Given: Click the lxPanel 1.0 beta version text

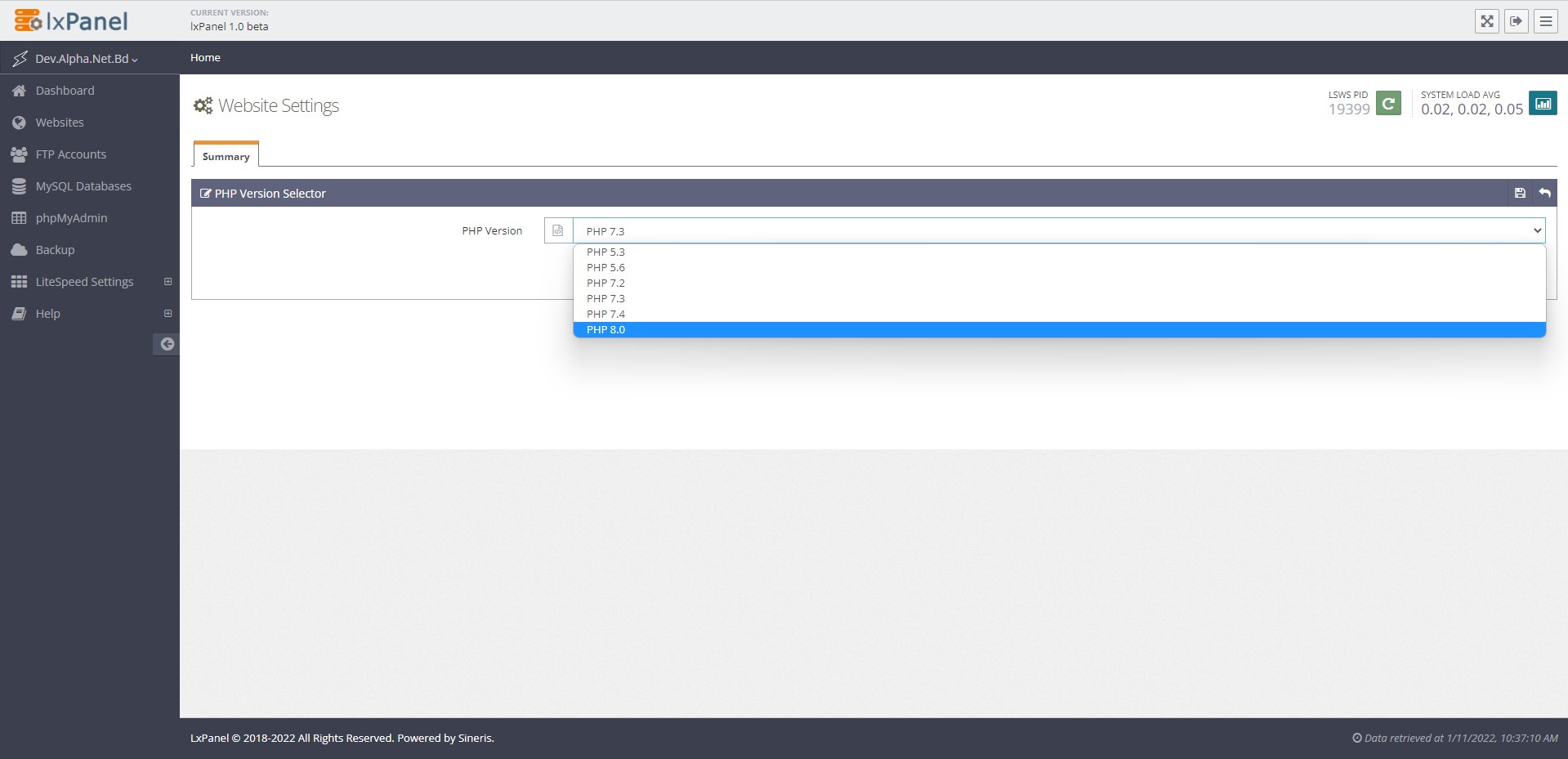Looking at the screenshot, I should pos(230,26).
